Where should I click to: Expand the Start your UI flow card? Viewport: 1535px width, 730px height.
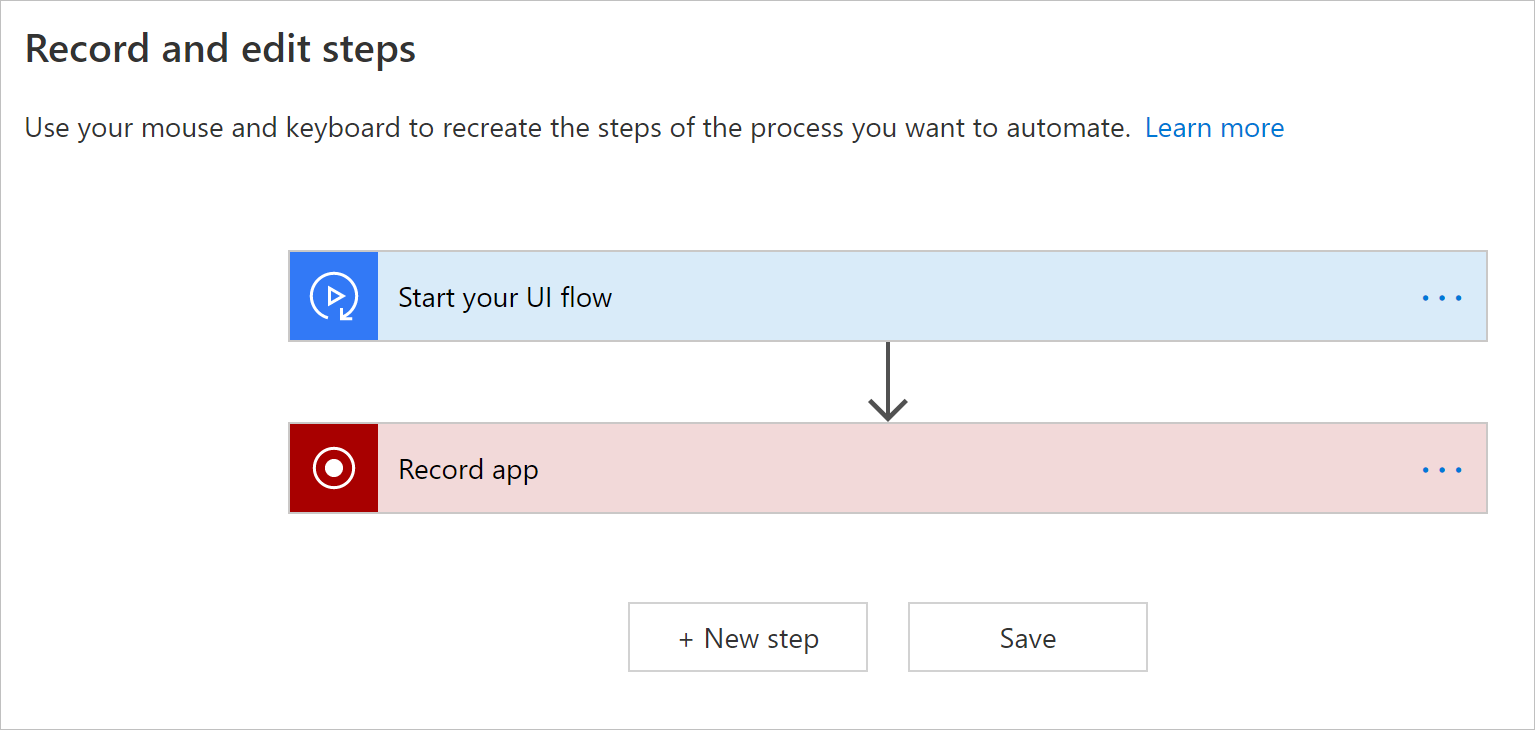(888, 296)
